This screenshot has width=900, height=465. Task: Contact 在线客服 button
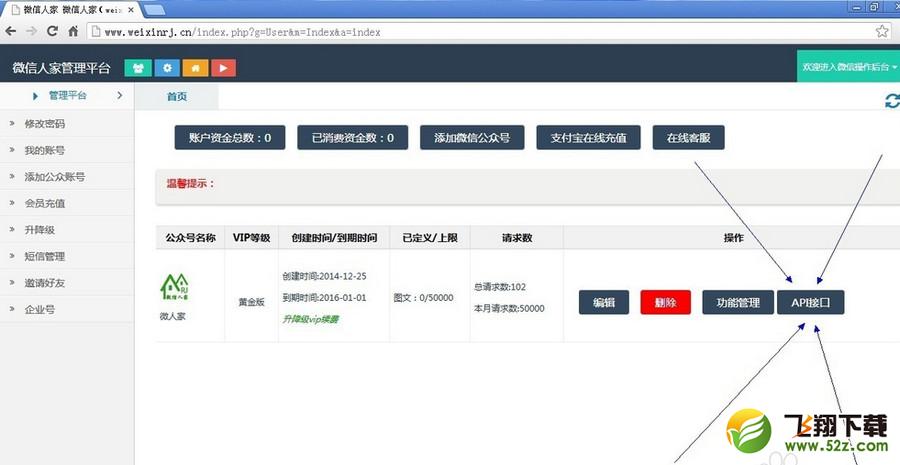point(688,138)
